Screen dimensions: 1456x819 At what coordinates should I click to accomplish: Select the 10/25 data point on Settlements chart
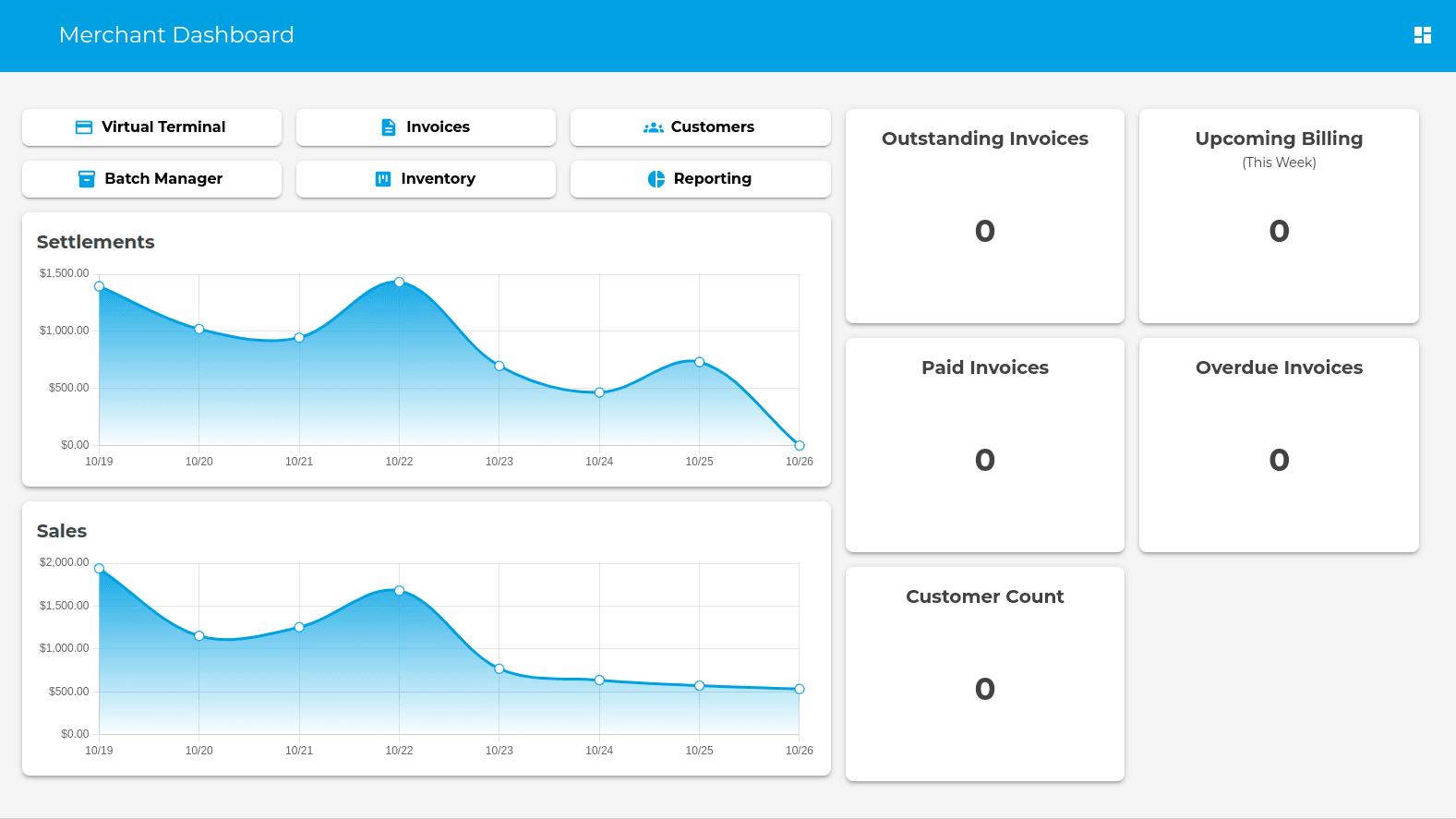coord(699,362)
